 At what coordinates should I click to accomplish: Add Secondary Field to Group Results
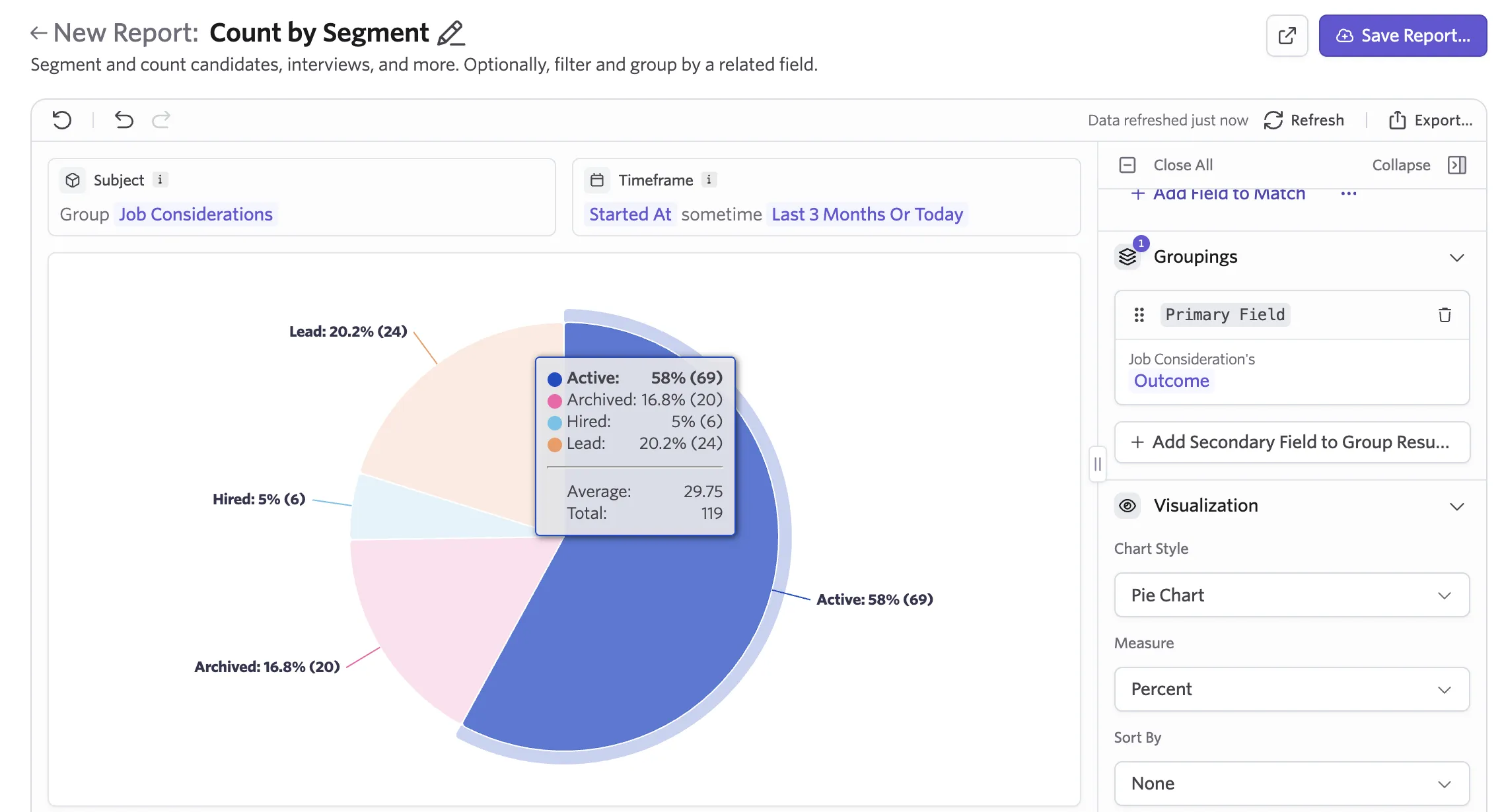tap(1292, 442)
